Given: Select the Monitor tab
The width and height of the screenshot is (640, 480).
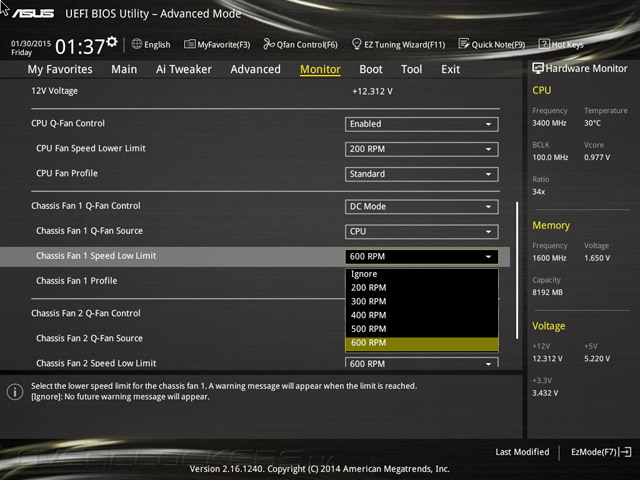Looking at the screenshot, I should point(320,69).
